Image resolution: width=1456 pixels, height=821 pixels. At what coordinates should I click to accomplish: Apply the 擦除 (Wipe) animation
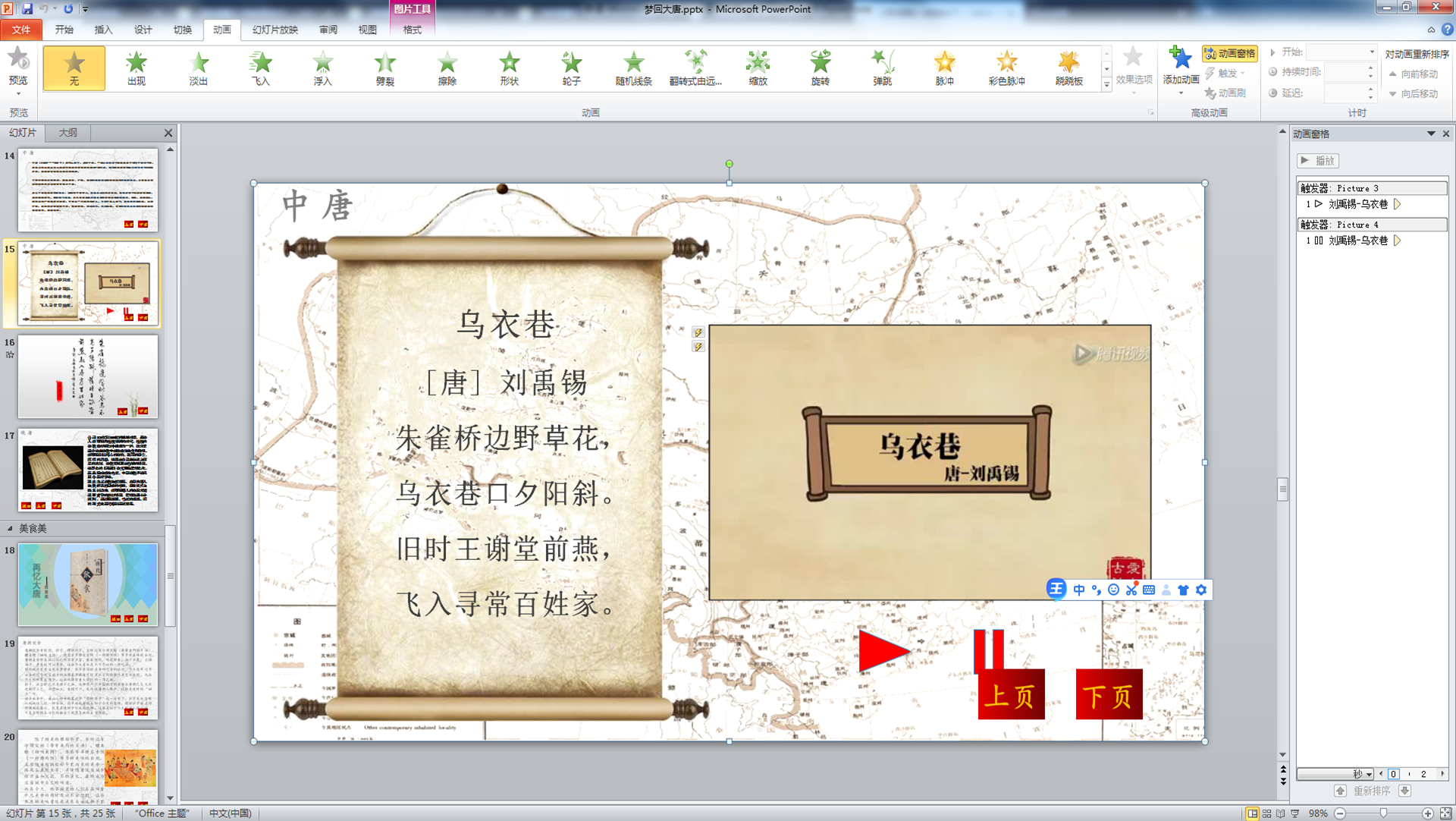(x=447, y=68)
